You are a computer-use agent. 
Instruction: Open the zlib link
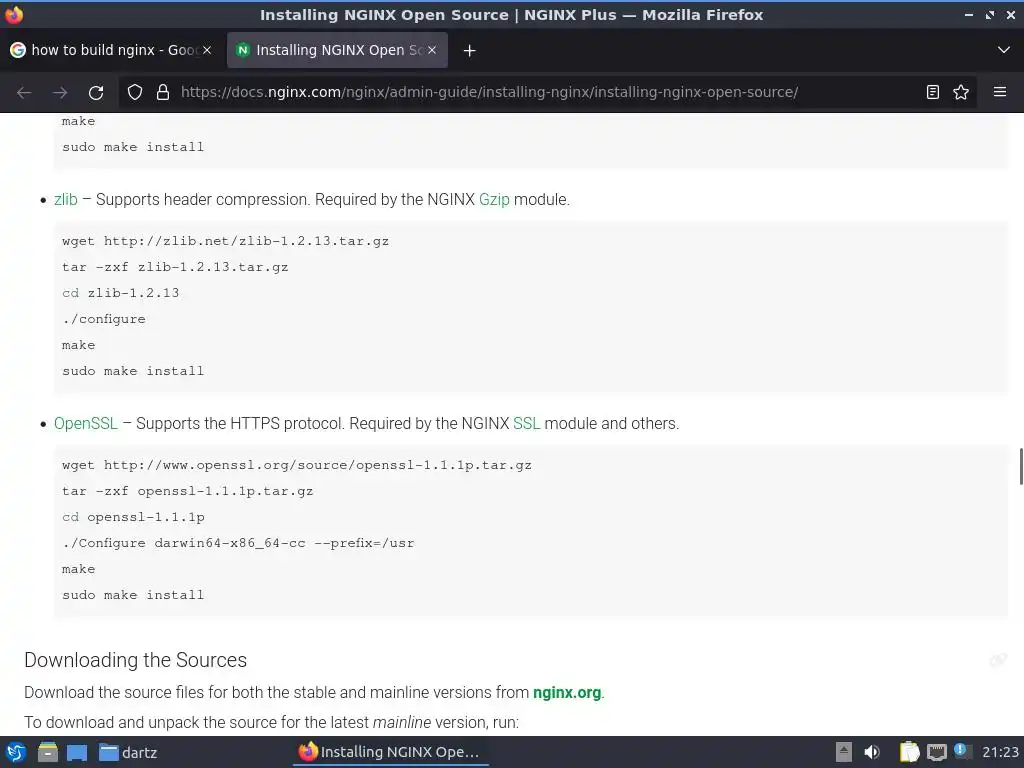(x=65, y=200)
